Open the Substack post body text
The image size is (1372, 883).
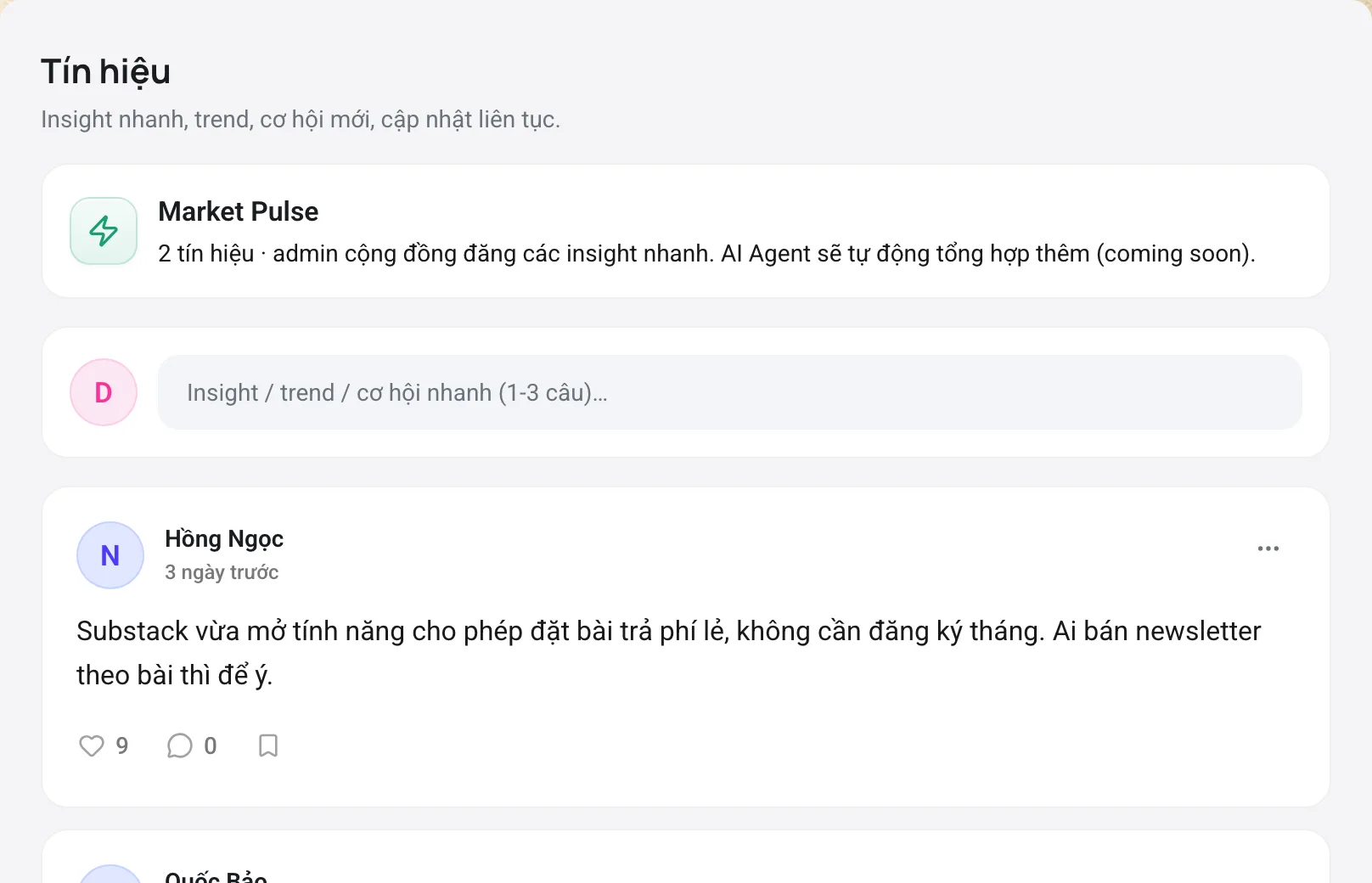[669, 653]
